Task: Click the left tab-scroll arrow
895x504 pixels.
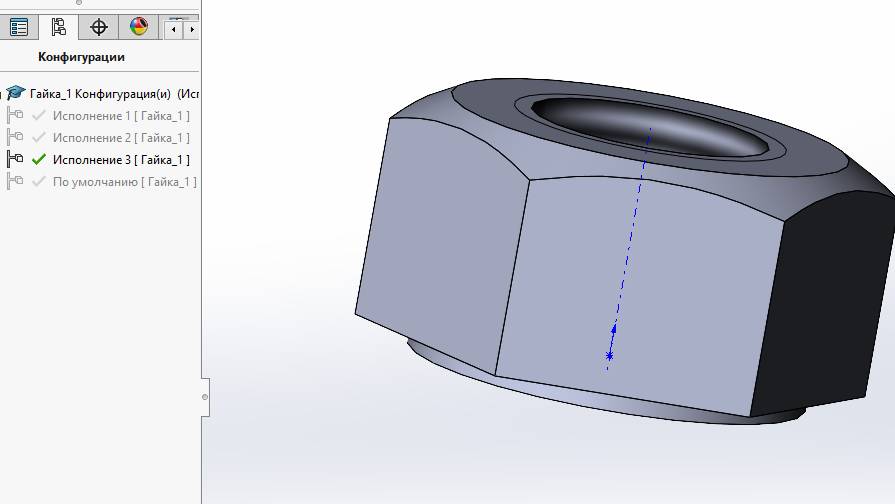Action: [x=174, y=29]
